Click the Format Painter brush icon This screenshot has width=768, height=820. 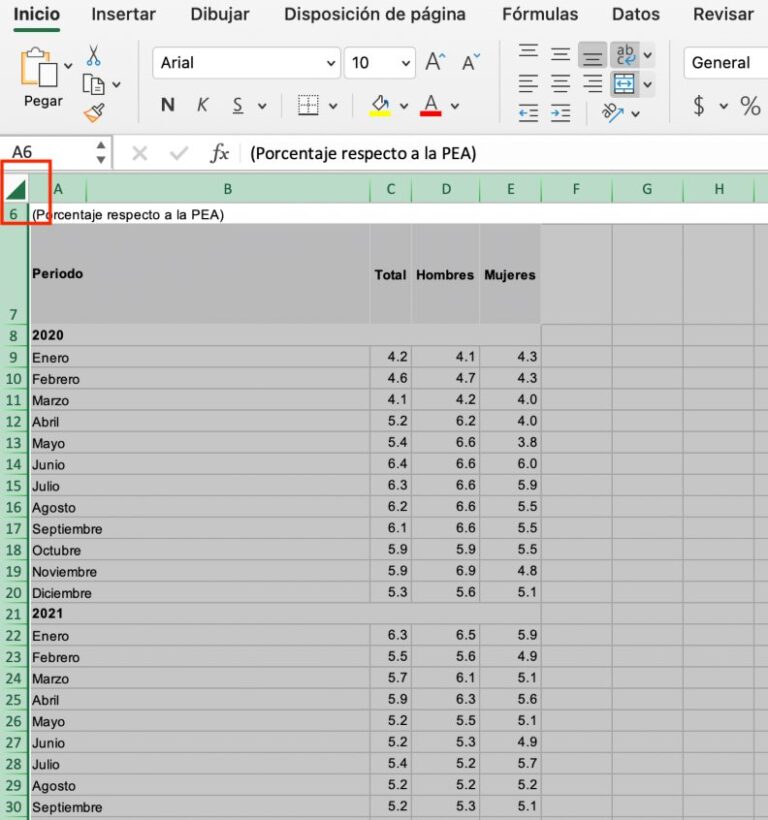point(93,113)
